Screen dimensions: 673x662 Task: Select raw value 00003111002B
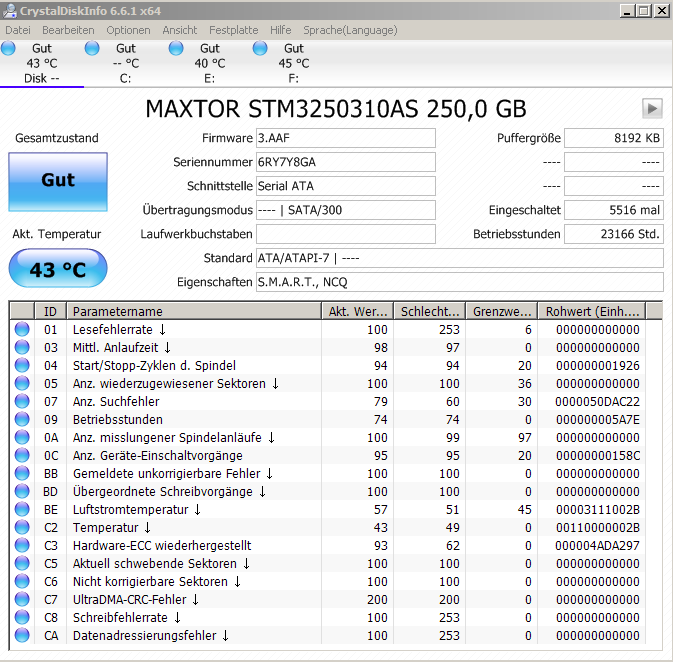point(597,510)
